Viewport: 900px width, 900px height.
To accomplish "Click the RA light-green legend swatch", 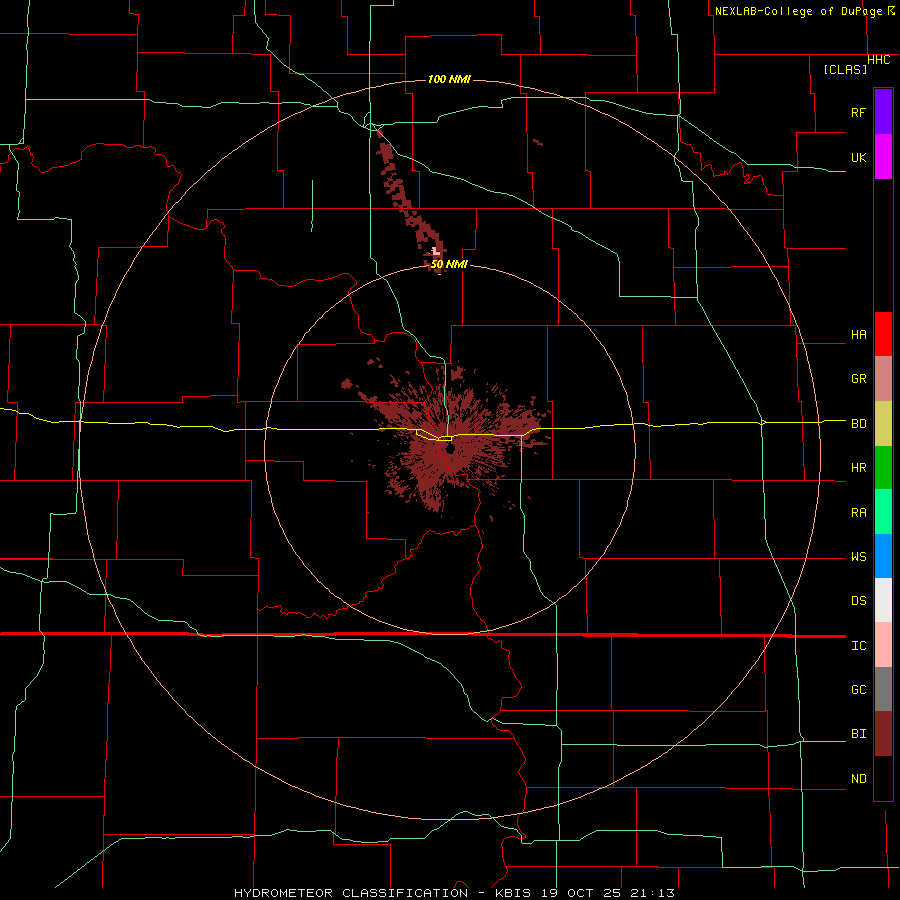I will [883, 512].
